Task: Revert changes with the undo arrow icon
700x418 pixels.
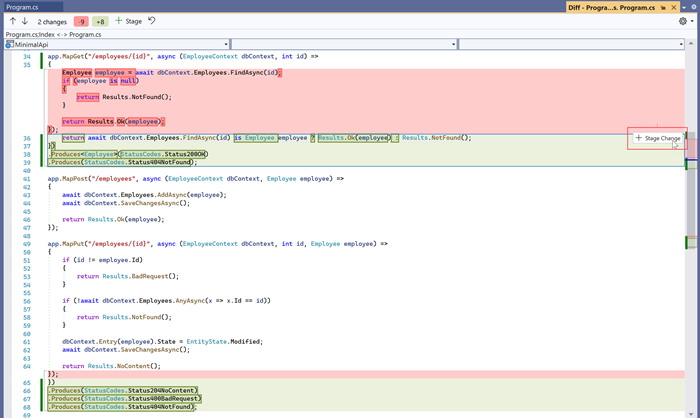Action: point(152,21)
